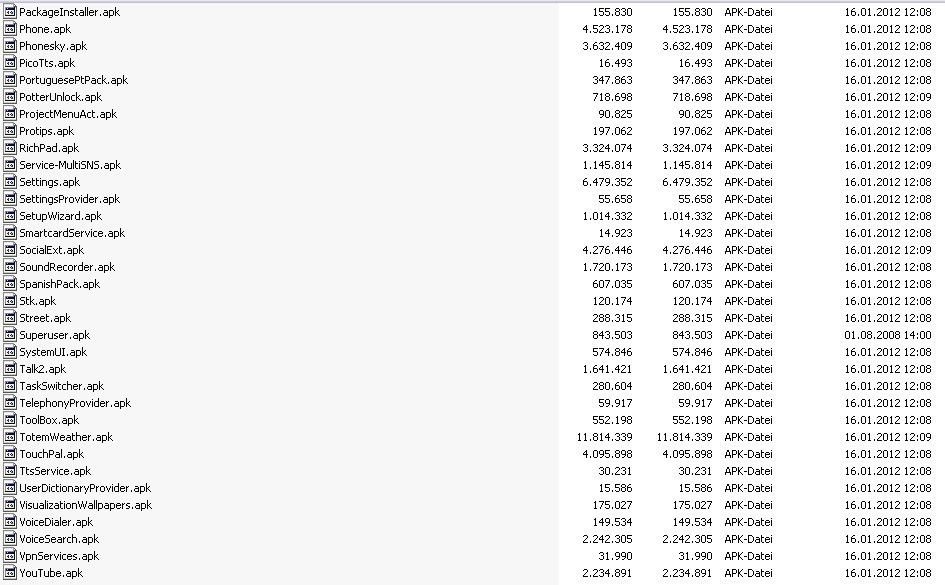Select the file name SystemUI.apk
This screenshot has height=585, width=945.
click(53, 352)
